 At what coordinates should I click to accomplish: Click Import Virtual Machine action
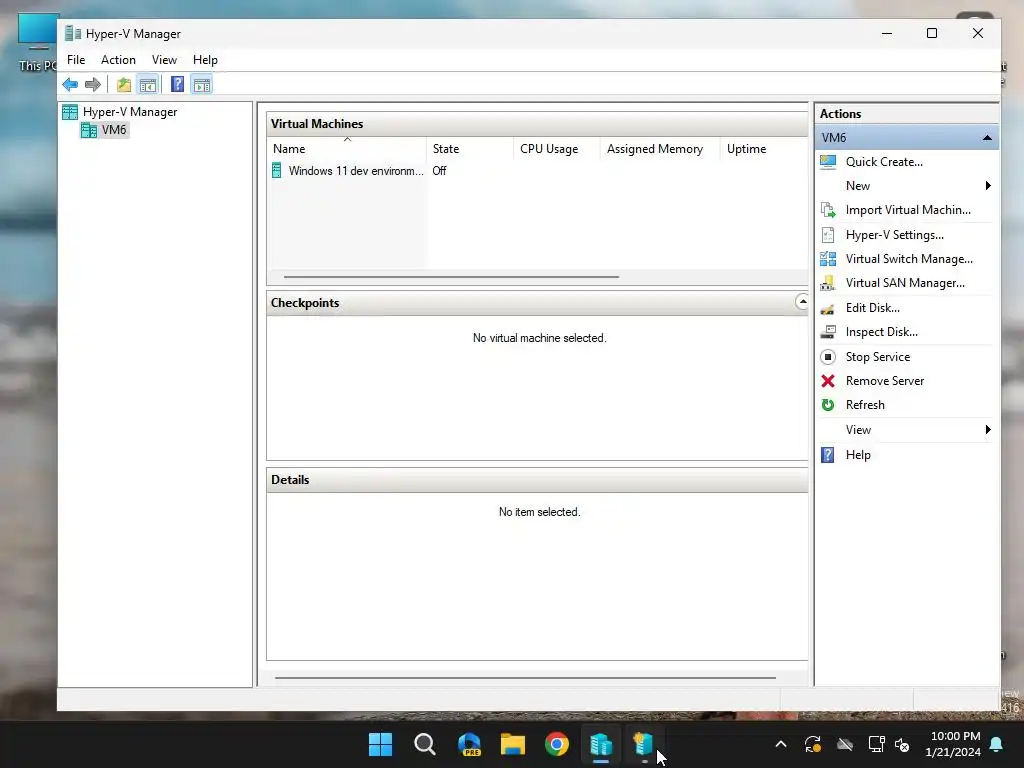[908, 210]
